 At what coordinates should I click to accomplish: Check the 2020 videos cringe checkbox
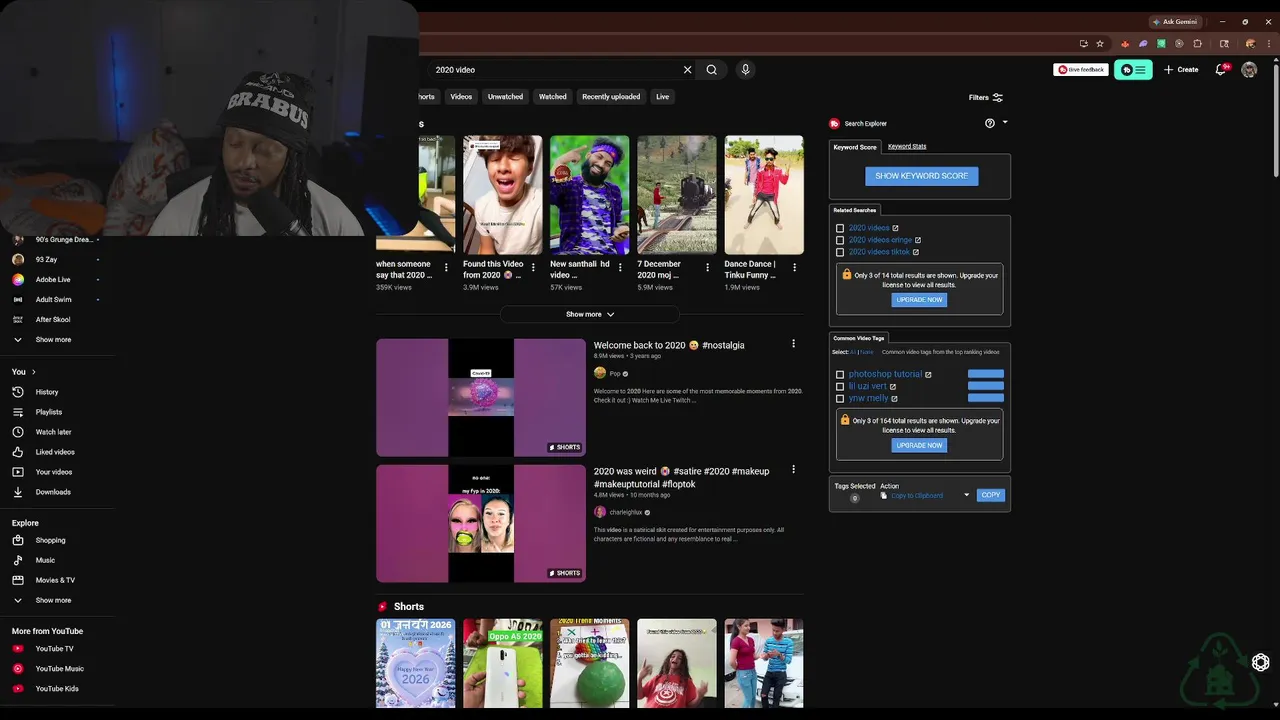tap(840, 240)
